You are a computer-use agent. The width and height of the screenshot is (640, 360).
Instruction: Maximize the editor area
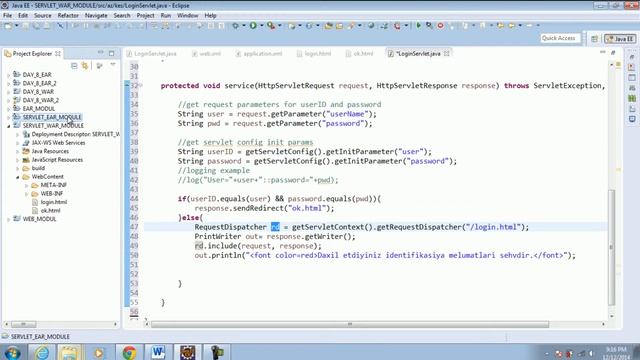[613, 53]
